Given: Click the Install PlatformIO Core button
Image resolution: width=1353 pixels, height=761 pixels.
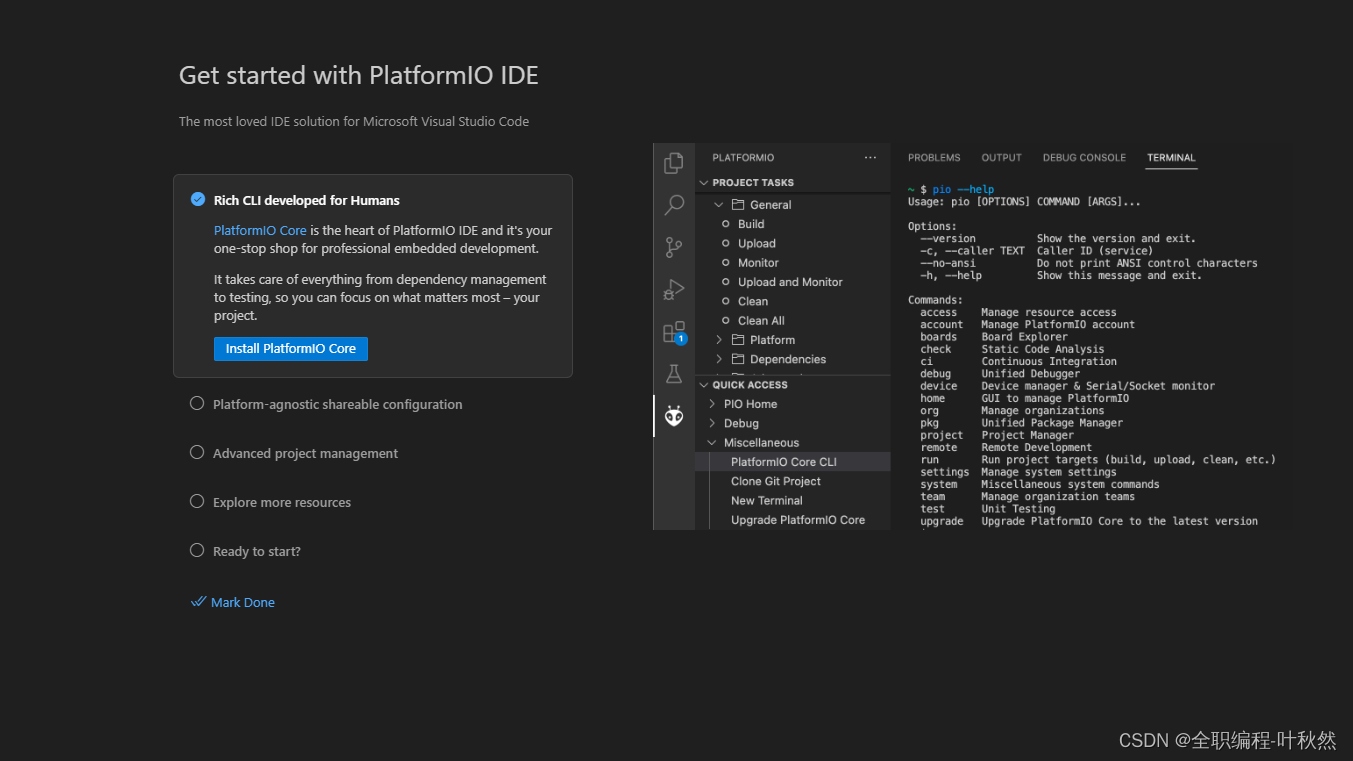Looking at the screenshot, I should click(290, 349).
